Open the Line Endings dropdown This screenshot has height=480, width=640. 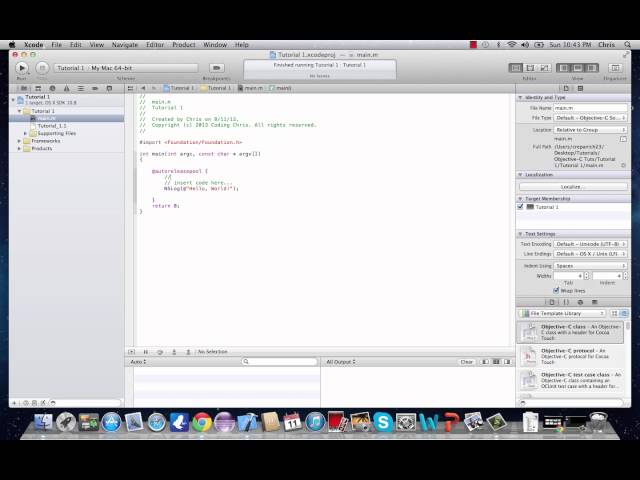[x=590, y=254]
